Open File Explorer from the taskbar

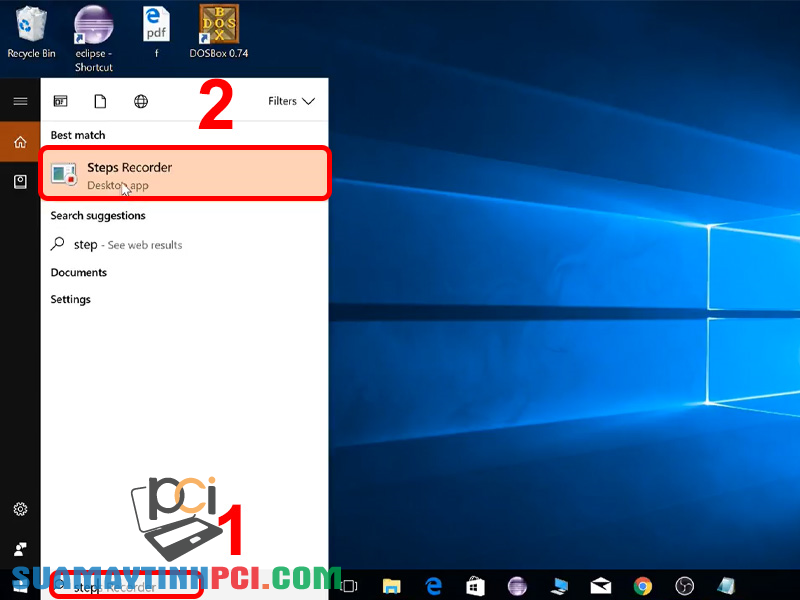tap(391, 586)
